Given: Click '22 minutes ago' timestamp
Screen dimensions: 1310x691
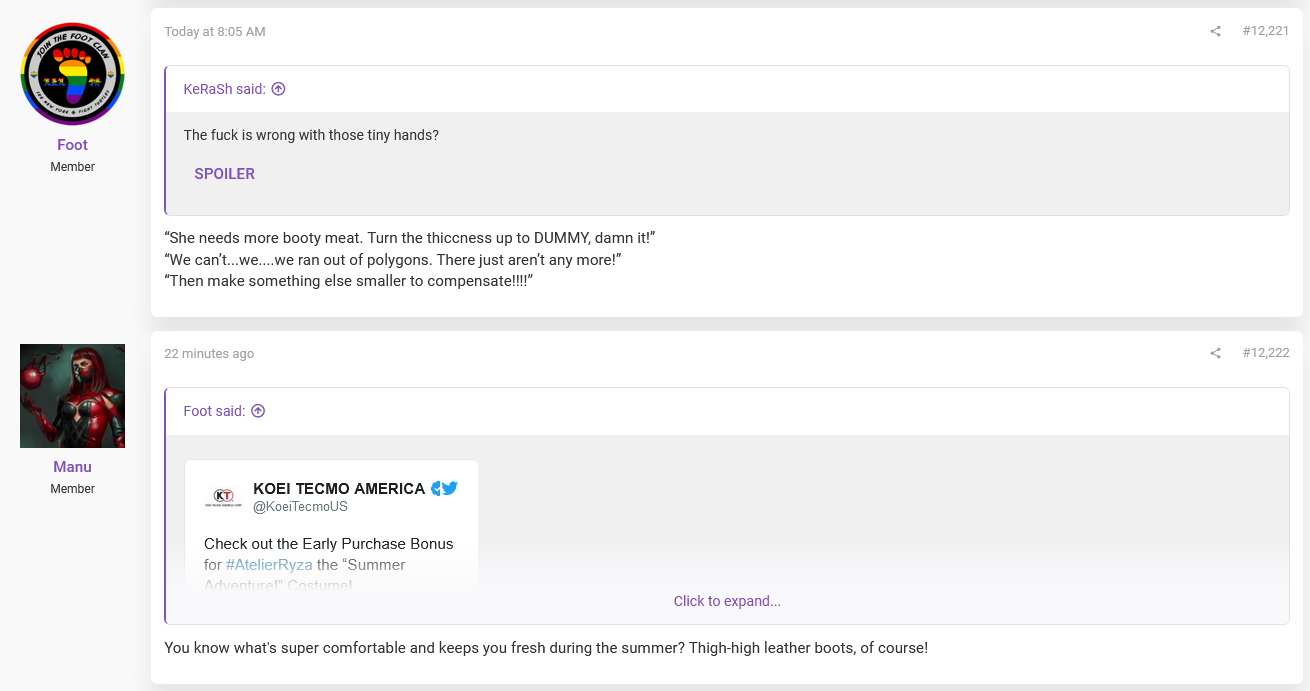Looking at the screenshot, I should [209, 354].
